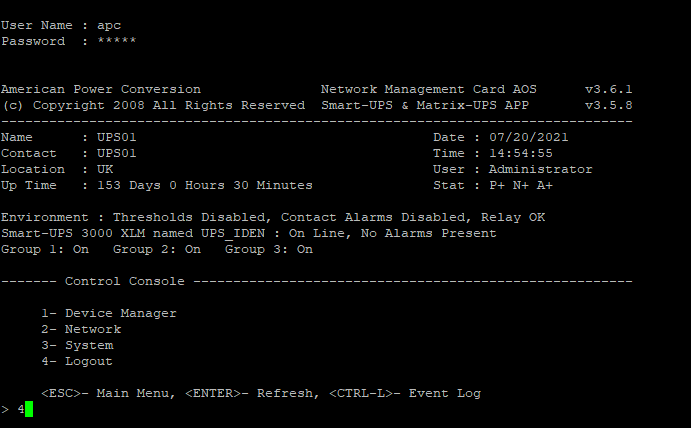Click the green cursor at the prompt
691x428 pixels.
29,409
